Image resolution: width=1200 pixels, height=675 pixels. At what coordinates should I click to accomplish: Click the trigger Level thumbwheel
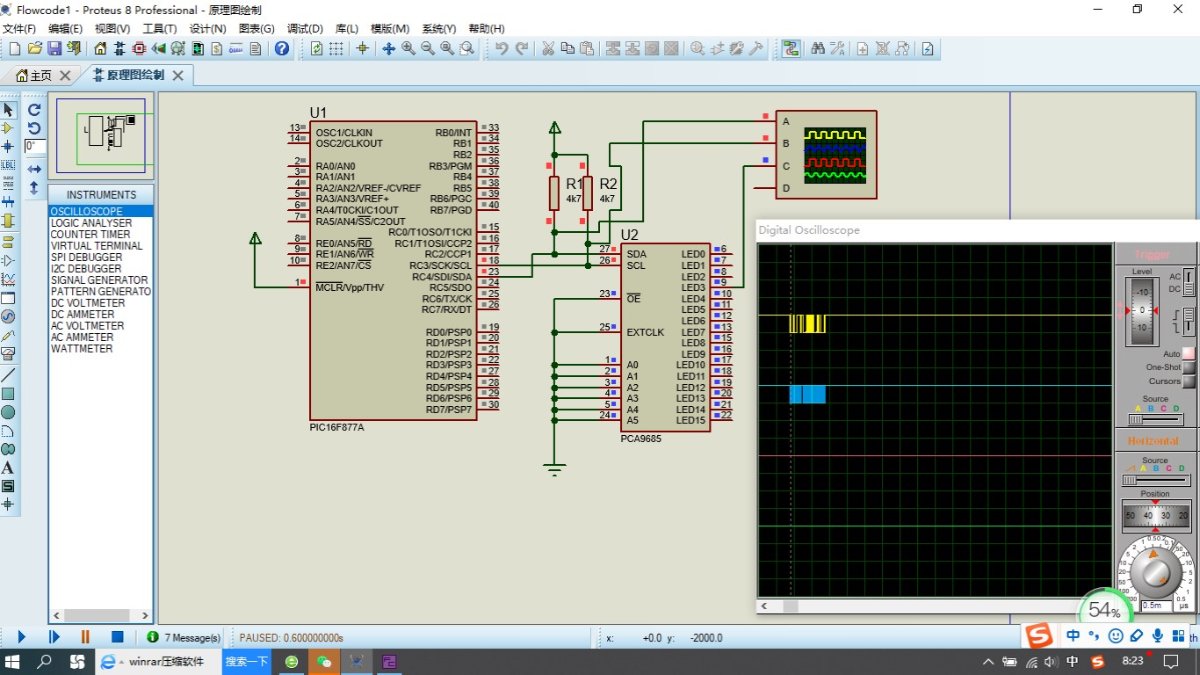1142,310
